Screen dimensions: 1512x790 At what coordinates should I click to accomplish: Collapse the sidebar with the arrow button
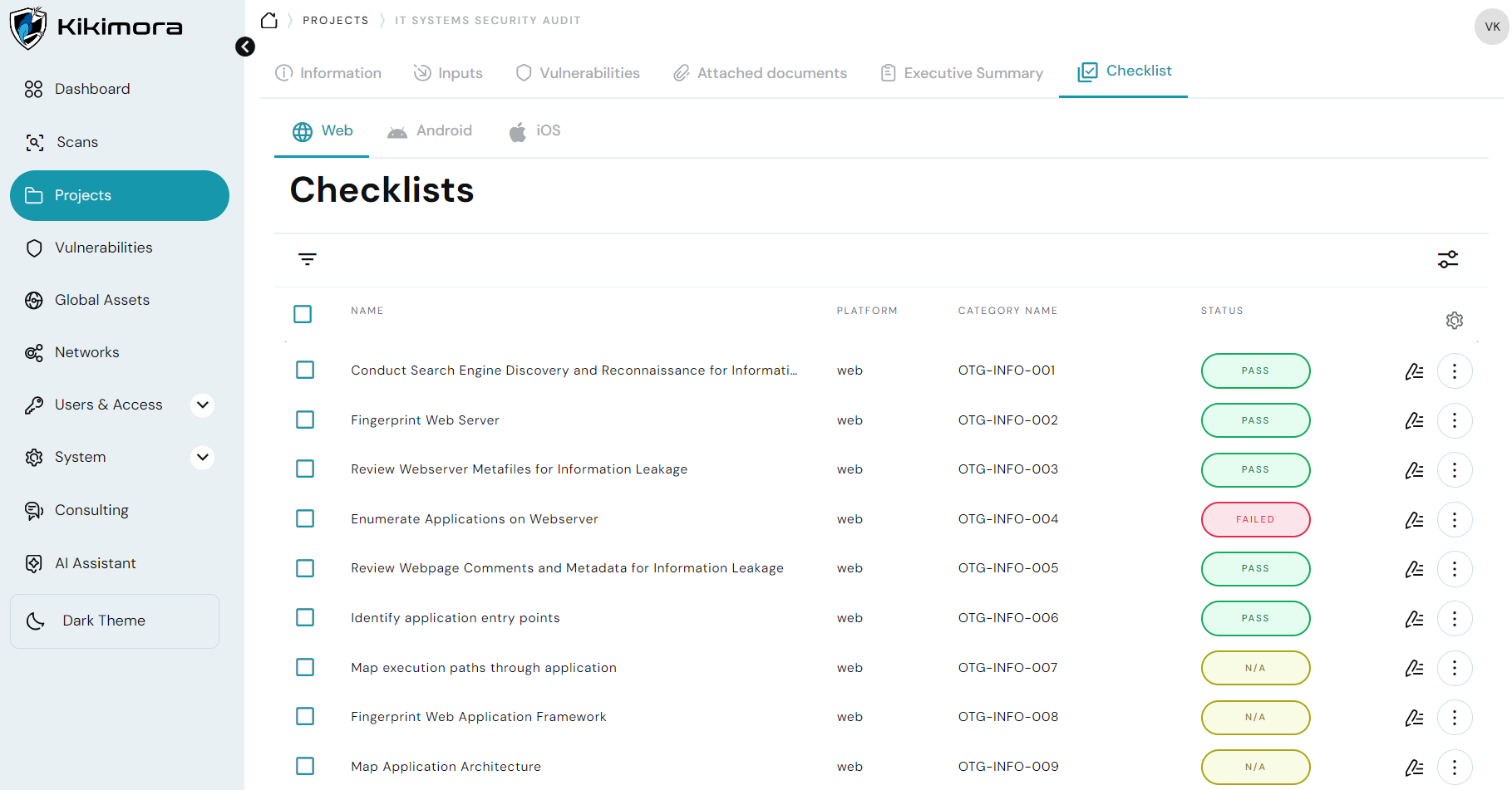245,47
